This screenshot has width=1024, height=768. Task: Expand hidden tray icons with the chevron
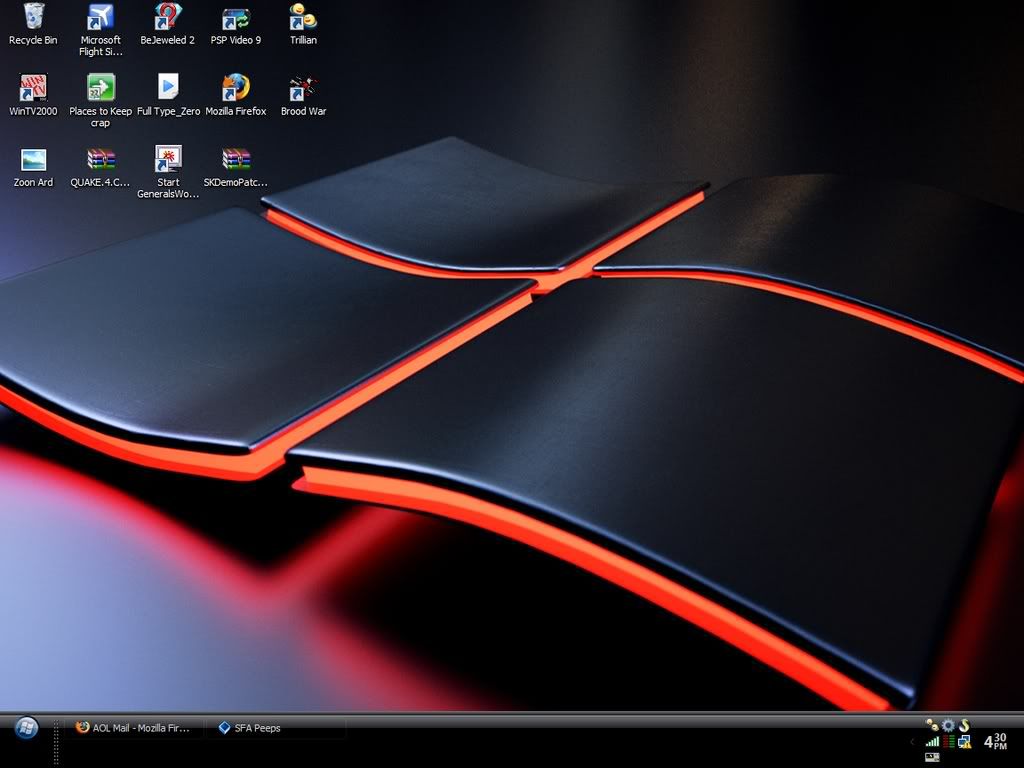(x=913, y=741)
